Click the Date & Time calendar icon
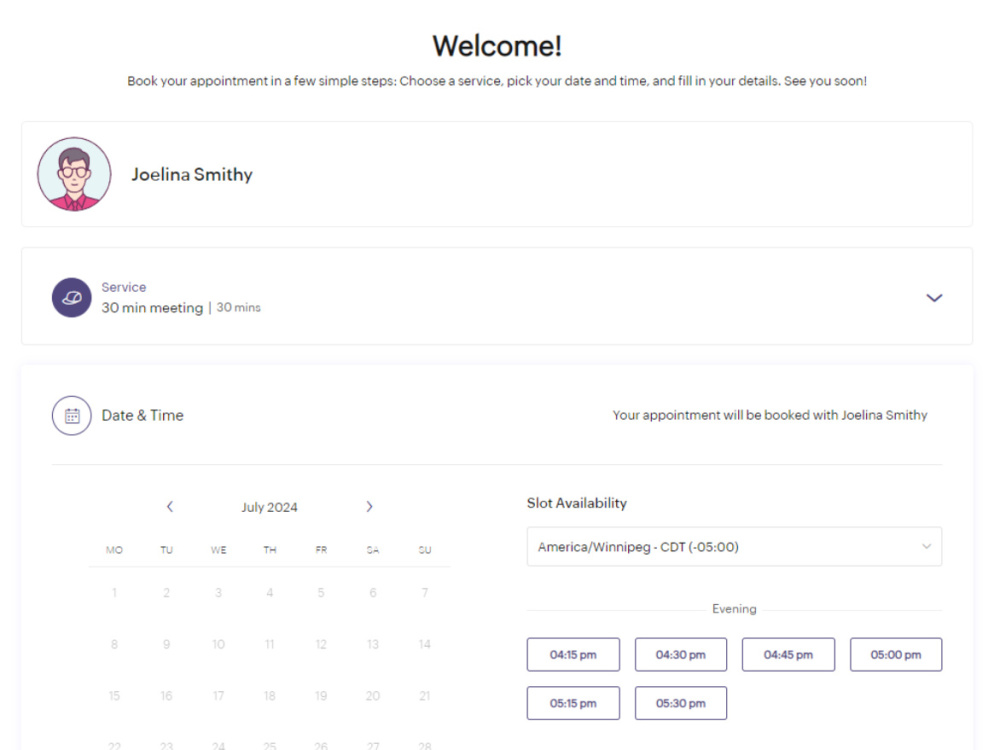This screenshot has width=1000, height=750. point(71,416)
